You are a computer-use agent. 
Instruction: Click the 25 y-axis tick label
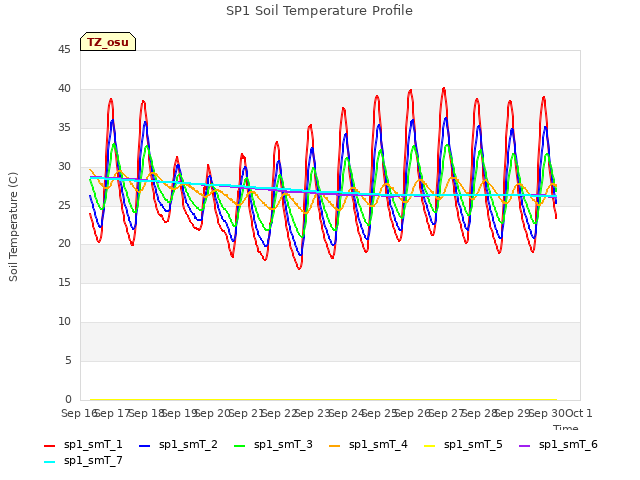pos(64,205)
